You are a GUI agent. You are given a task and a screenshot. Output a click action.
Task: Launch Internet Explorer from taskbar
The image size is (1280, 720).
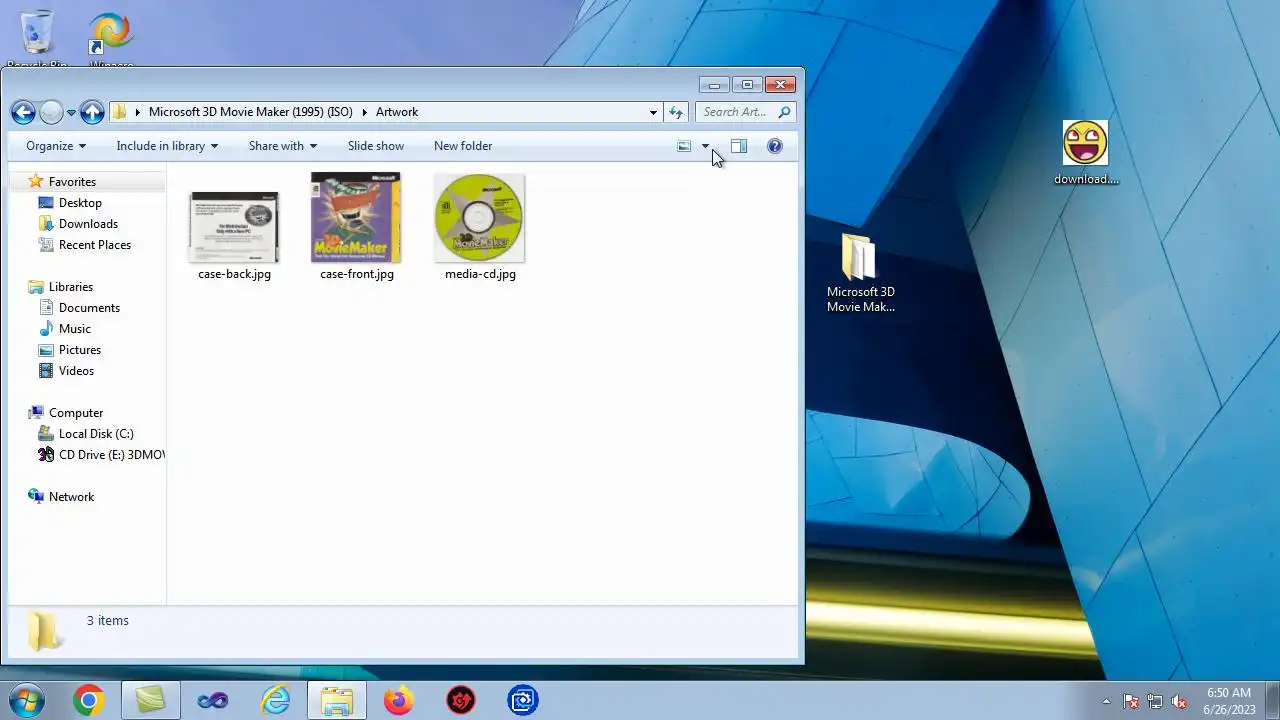pos(275,701)
